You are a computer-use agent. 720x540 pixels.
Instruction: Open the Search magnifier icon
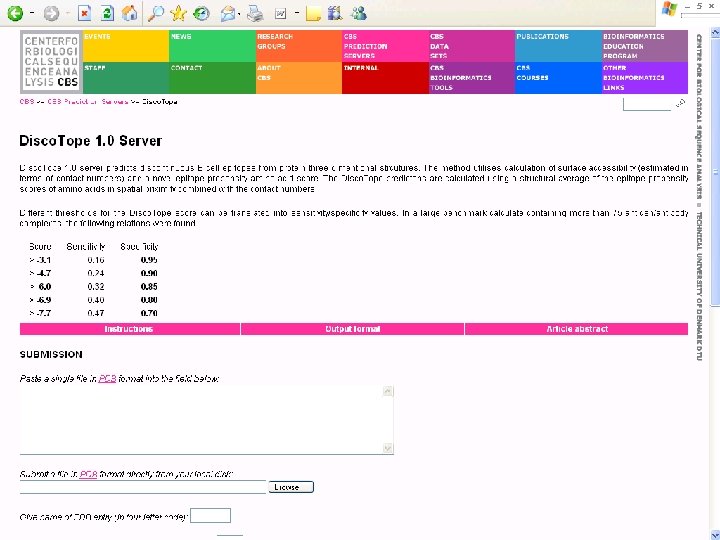156,13
